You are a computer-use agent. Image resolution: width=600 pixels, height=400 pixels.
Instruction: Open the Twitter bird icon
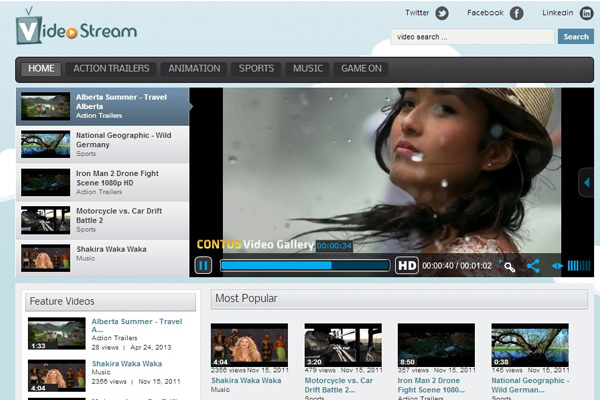(442, 13)
